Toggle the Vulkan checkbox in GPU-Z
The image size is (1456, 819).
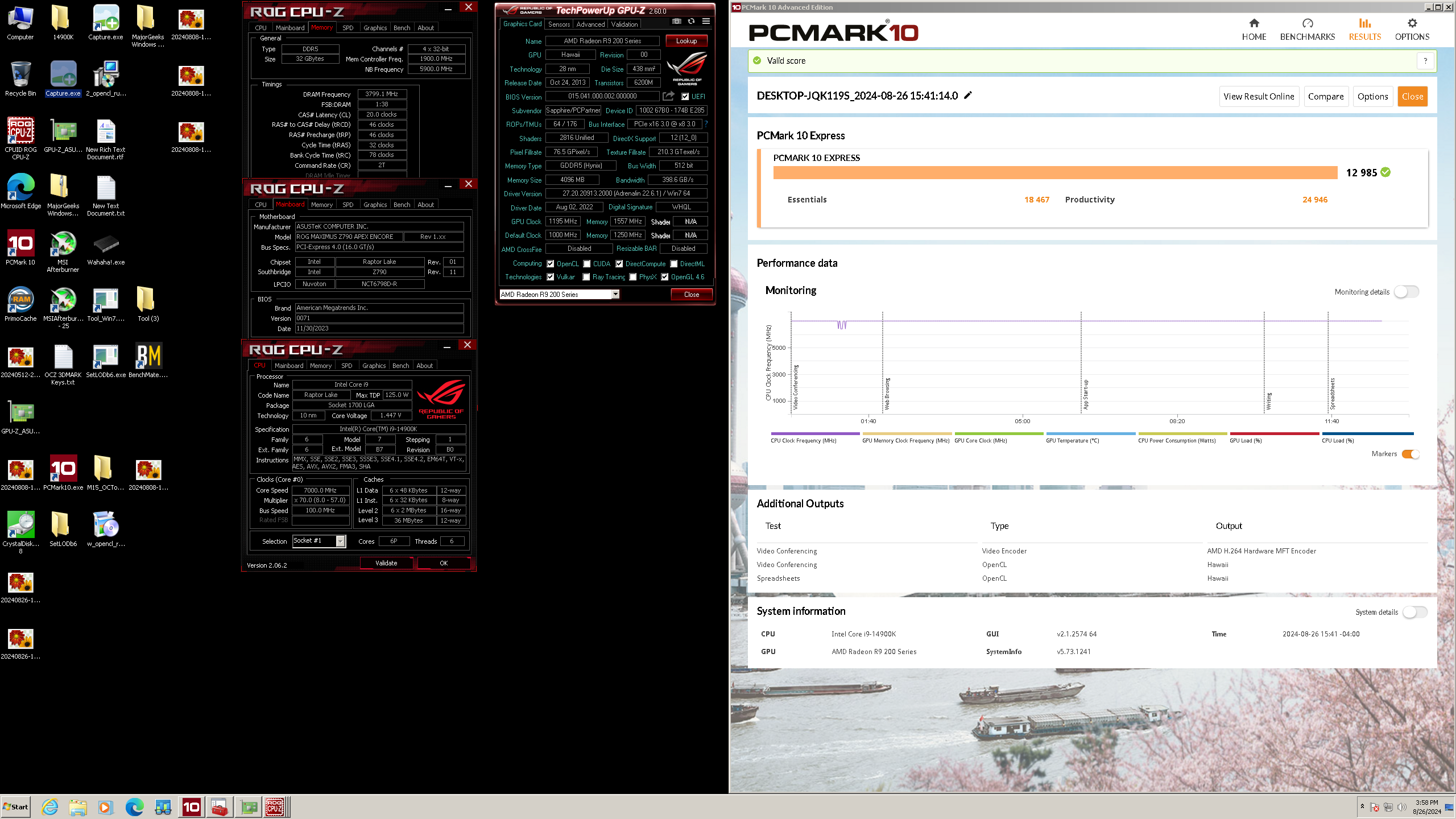[x=551, y=276]
